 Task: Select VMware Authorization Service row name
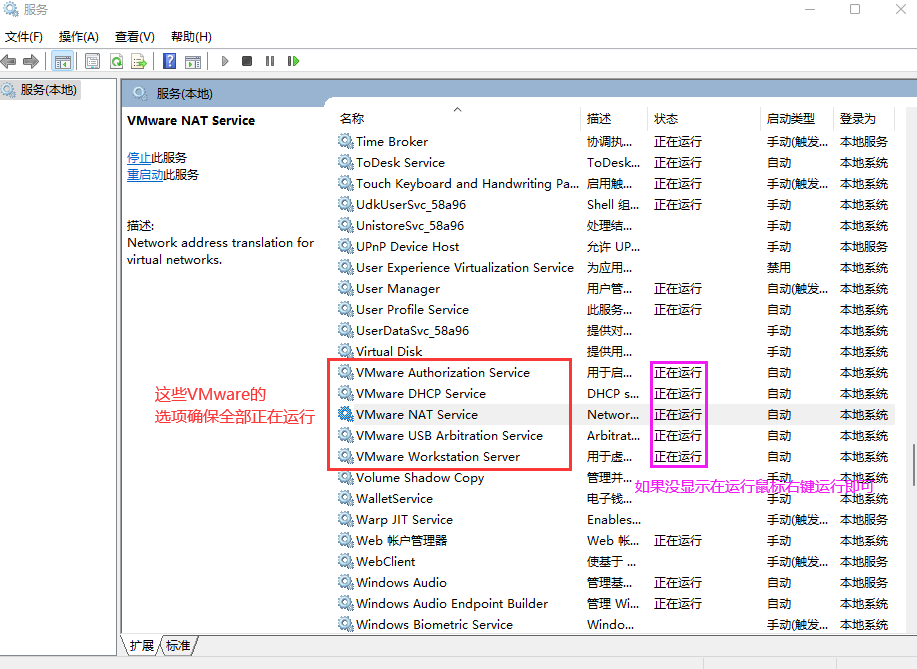443,373
